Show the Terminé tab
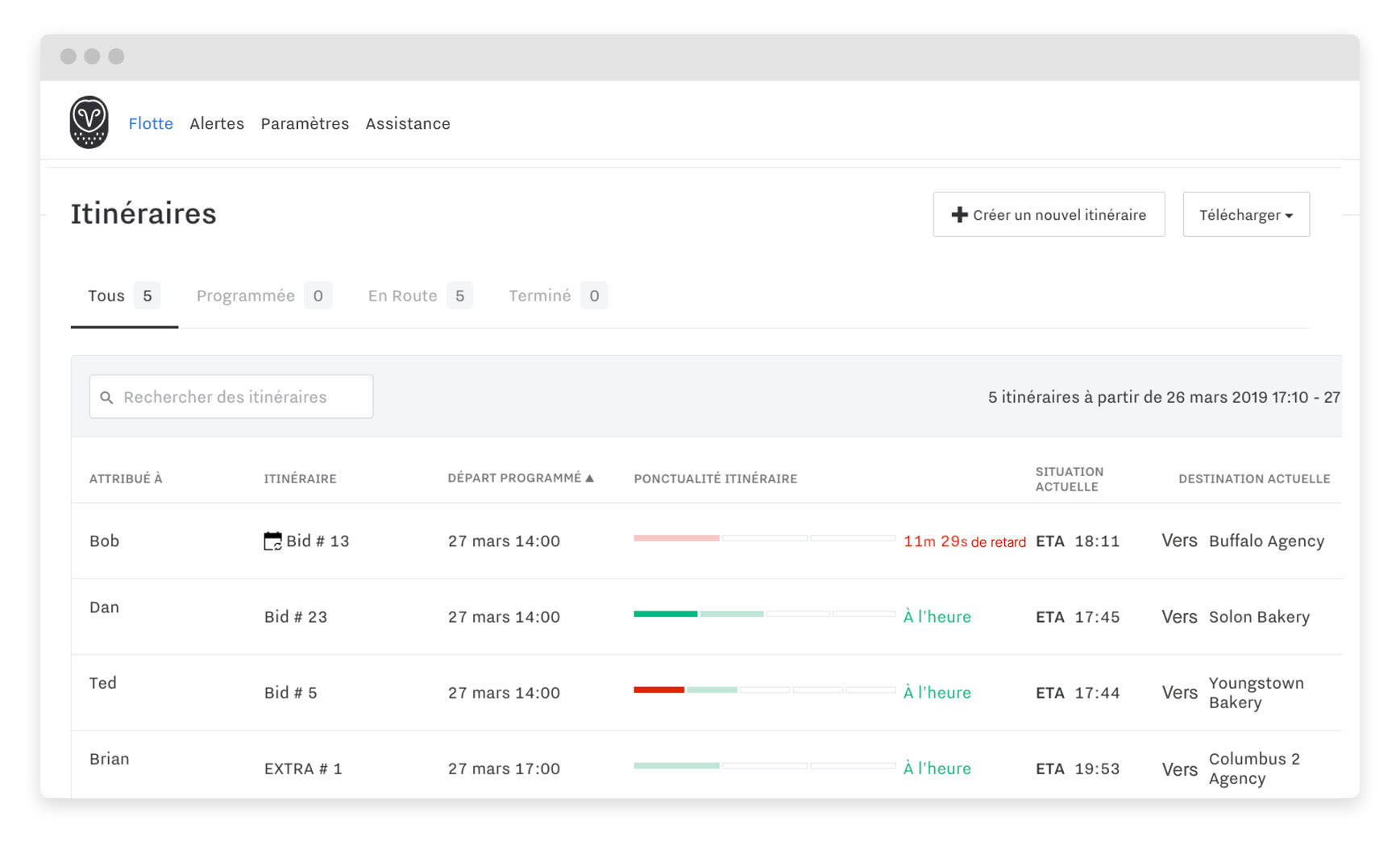 (x=558, y=296)
